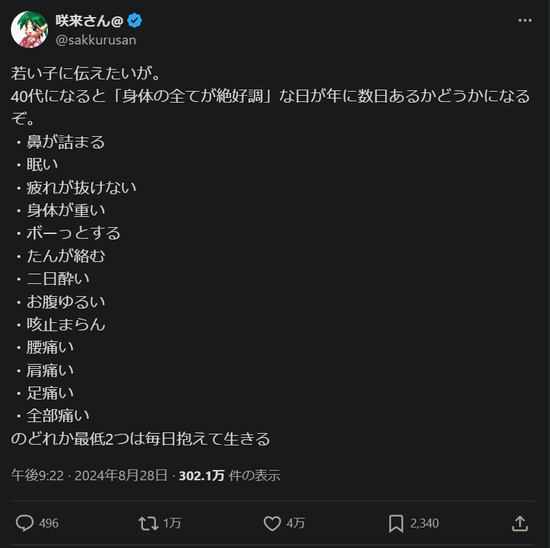Bookmark the post with the bookmark icon
Viewport: 550px width, 548px height.
(396, 523)
